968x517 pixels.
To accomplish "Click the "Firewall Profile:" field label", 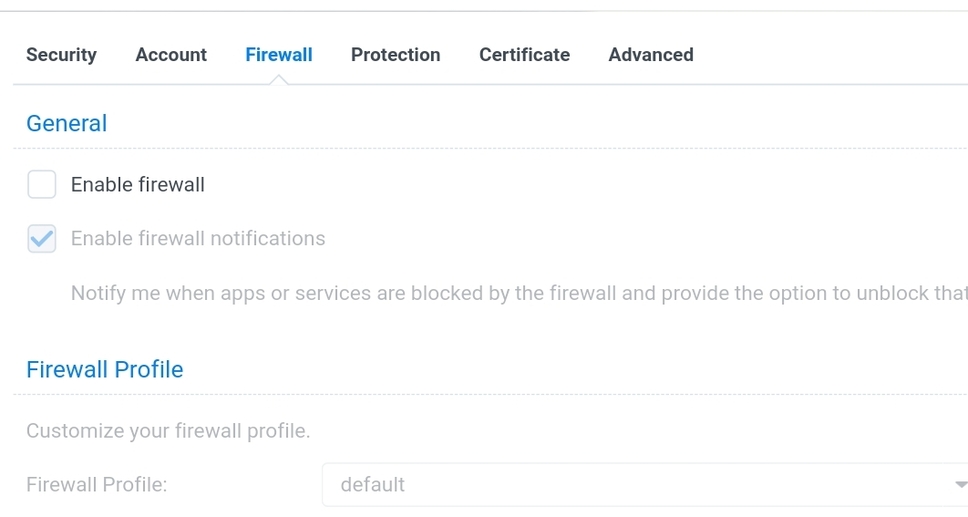I will pyautogui.click(x=96, y=485).
